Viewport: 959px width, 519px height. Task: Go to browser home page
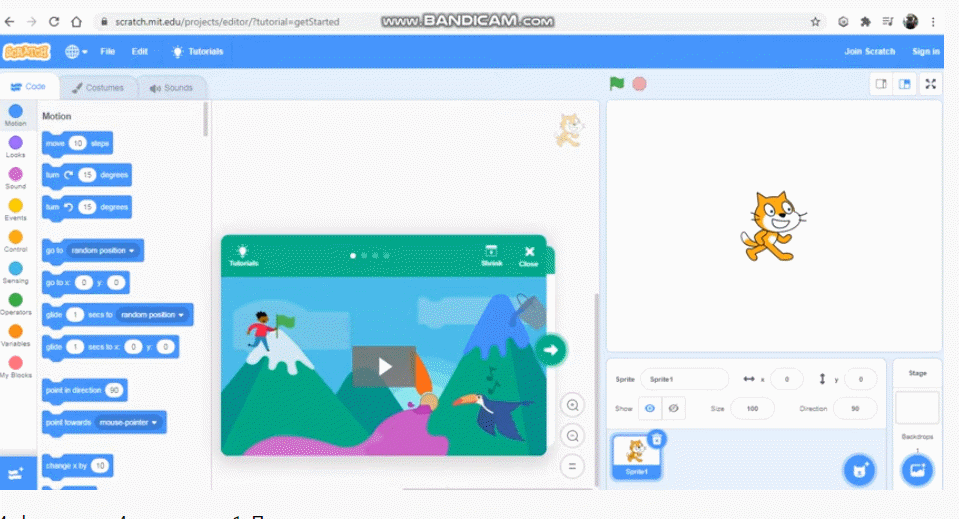(x=76, y=21)
